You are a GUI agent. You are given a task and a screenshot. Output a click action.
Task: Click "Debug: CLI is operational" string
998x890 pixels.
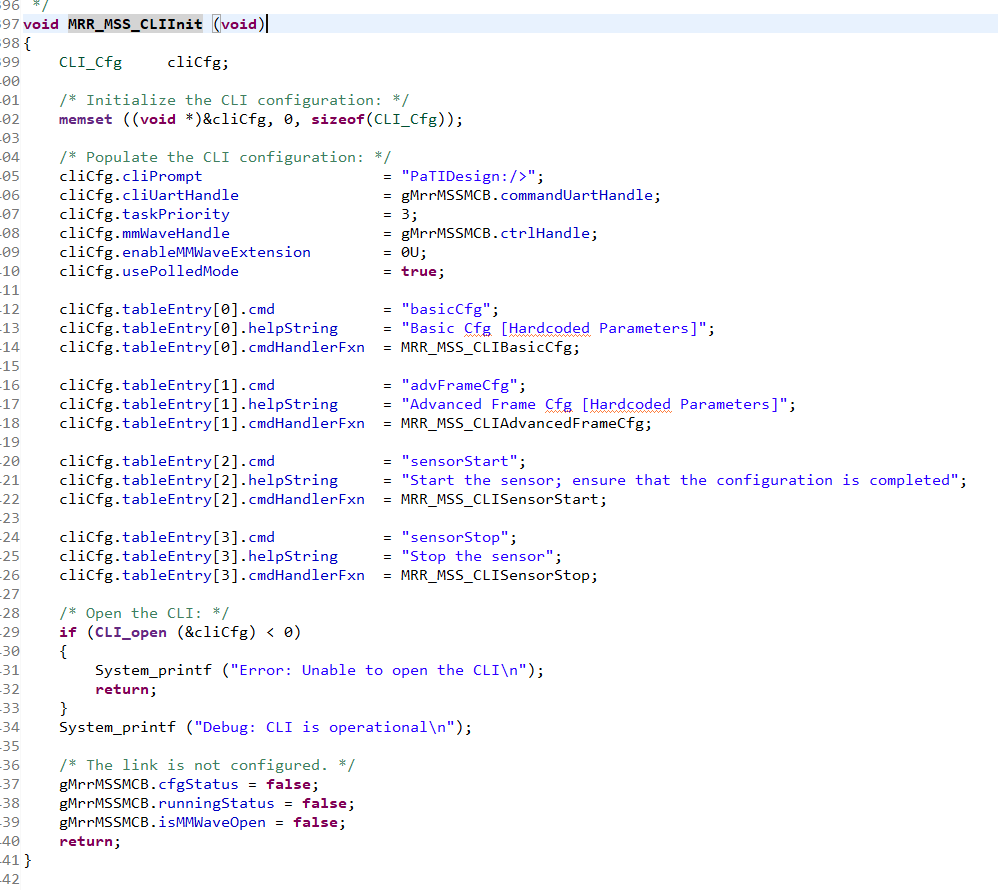click(x=324, y=727)
